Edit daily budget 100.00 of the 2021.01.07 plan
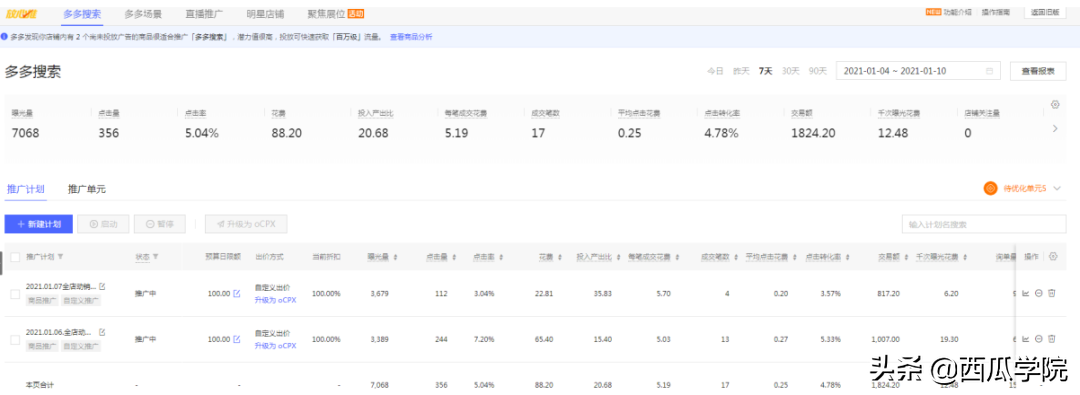 [237, 294]
